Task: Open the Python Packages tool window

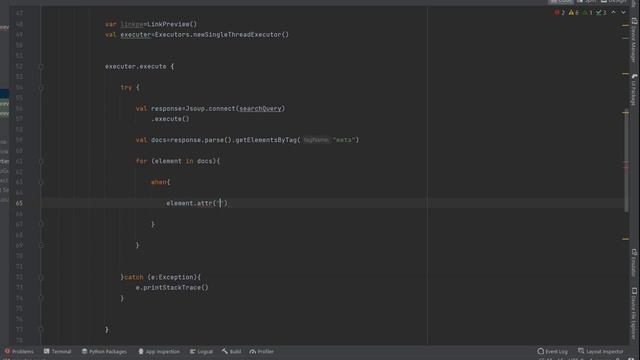Action: (104, 351)
